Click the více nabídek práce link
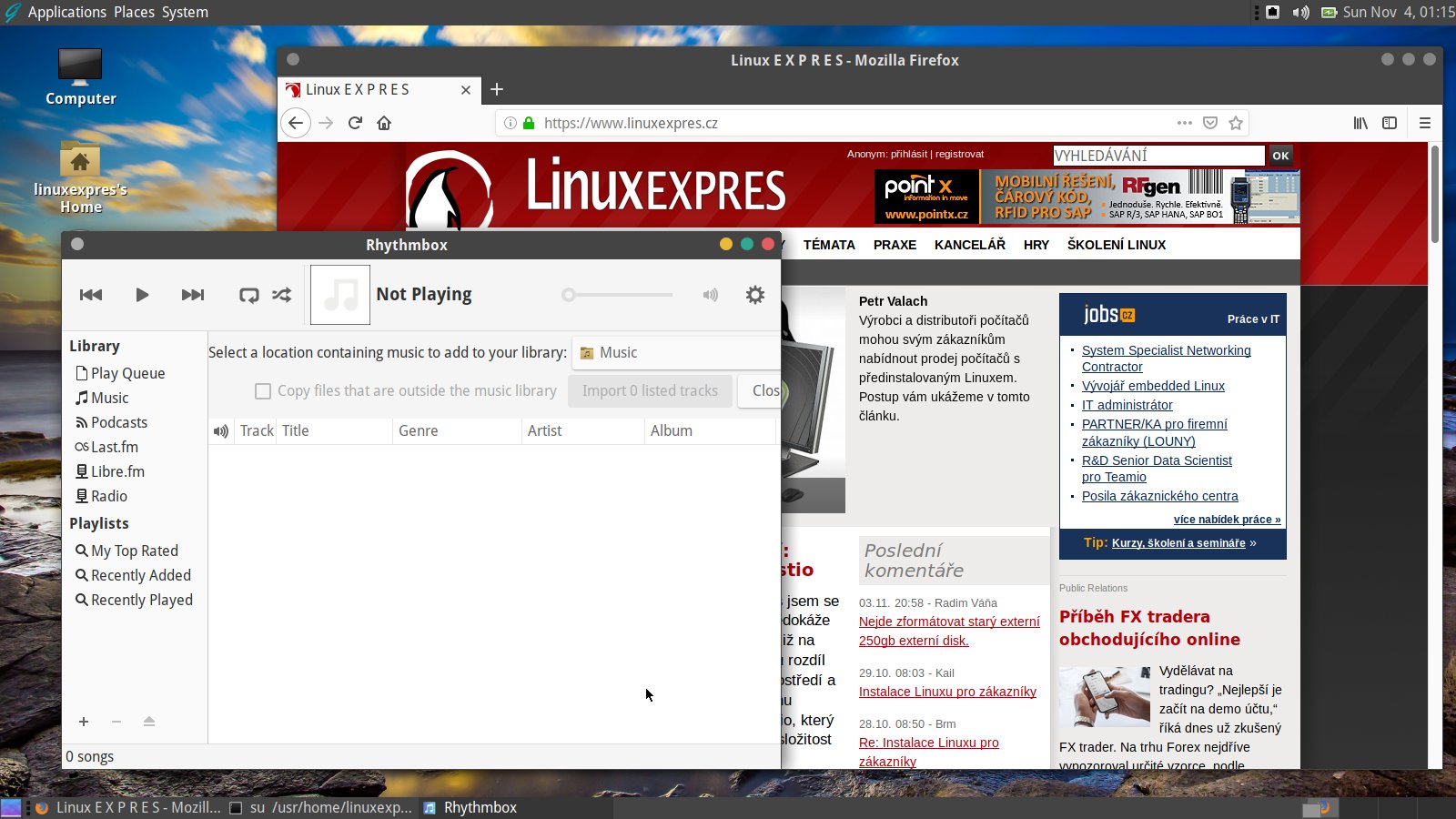Viewport: 1456px width, 819px height. pos(1227,520)
